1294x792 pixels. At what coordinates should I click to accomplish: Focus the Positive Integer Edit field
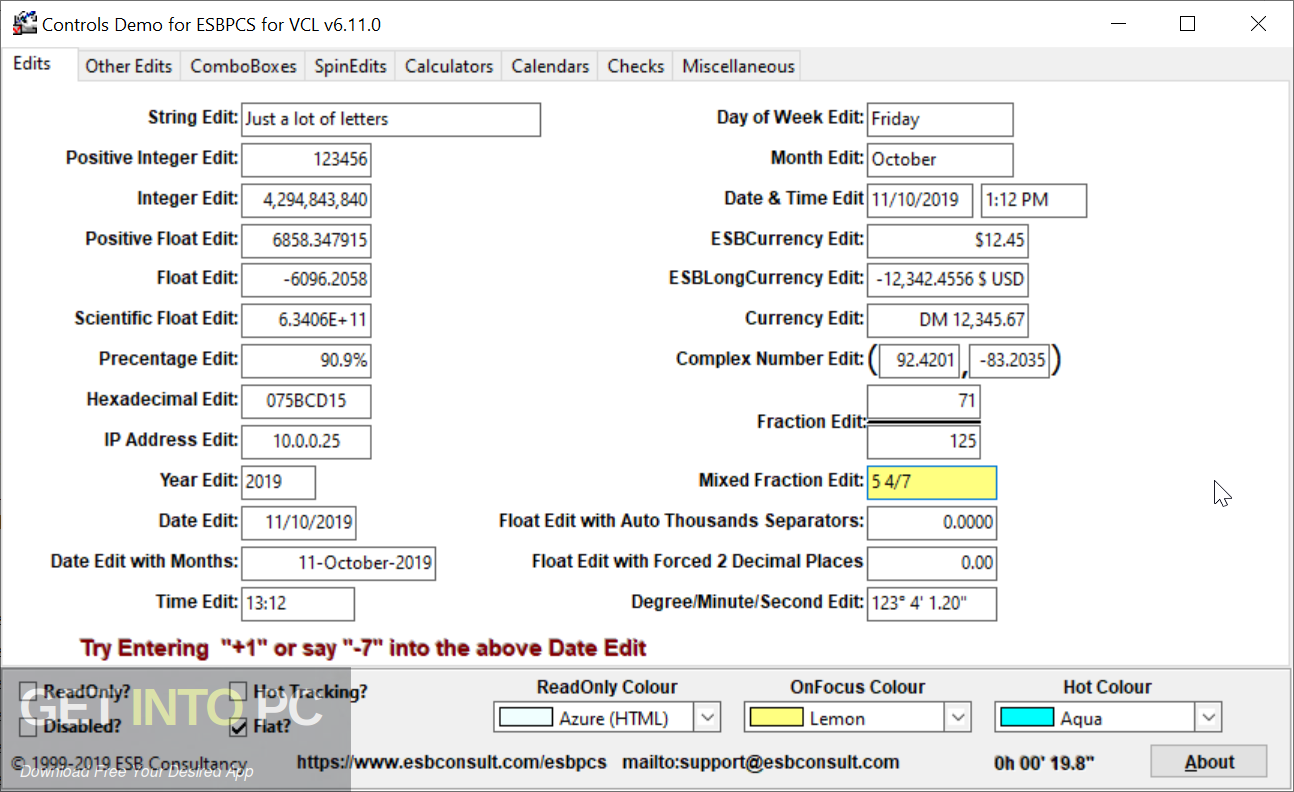click(x=306, y=159)
